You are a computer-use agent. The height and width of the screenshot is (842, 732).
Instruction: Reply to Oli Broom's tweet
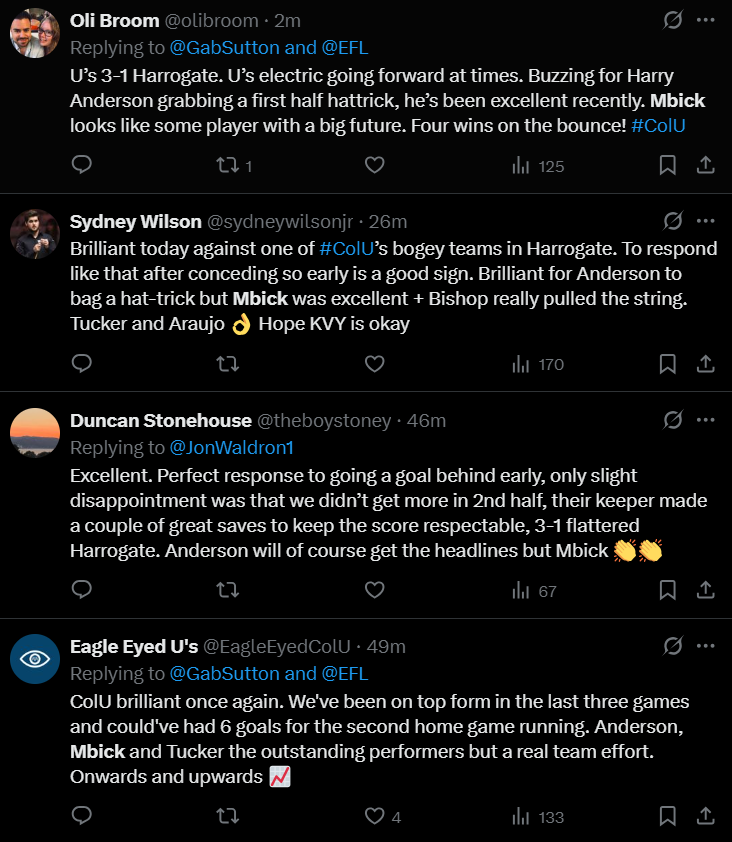point(82,165)
